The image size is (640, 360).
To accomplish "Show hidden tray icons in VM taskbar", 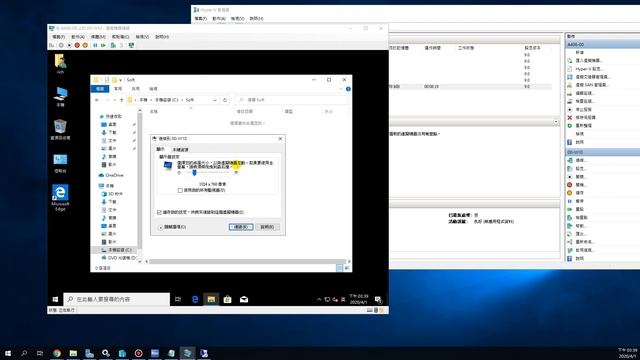I will tap(319, 299).
